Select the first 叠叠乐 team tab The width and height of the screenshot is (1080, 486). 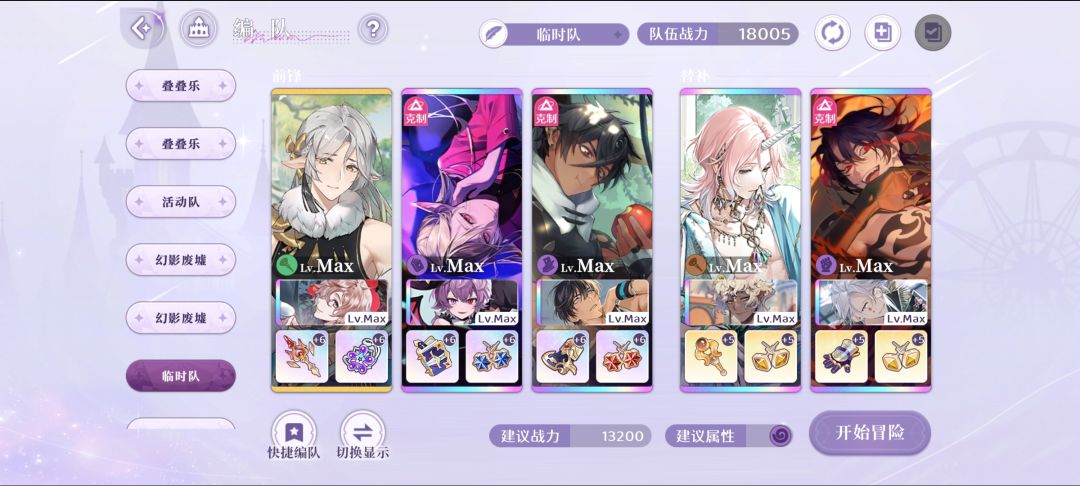pyautogui.click(x=180, y=85)
